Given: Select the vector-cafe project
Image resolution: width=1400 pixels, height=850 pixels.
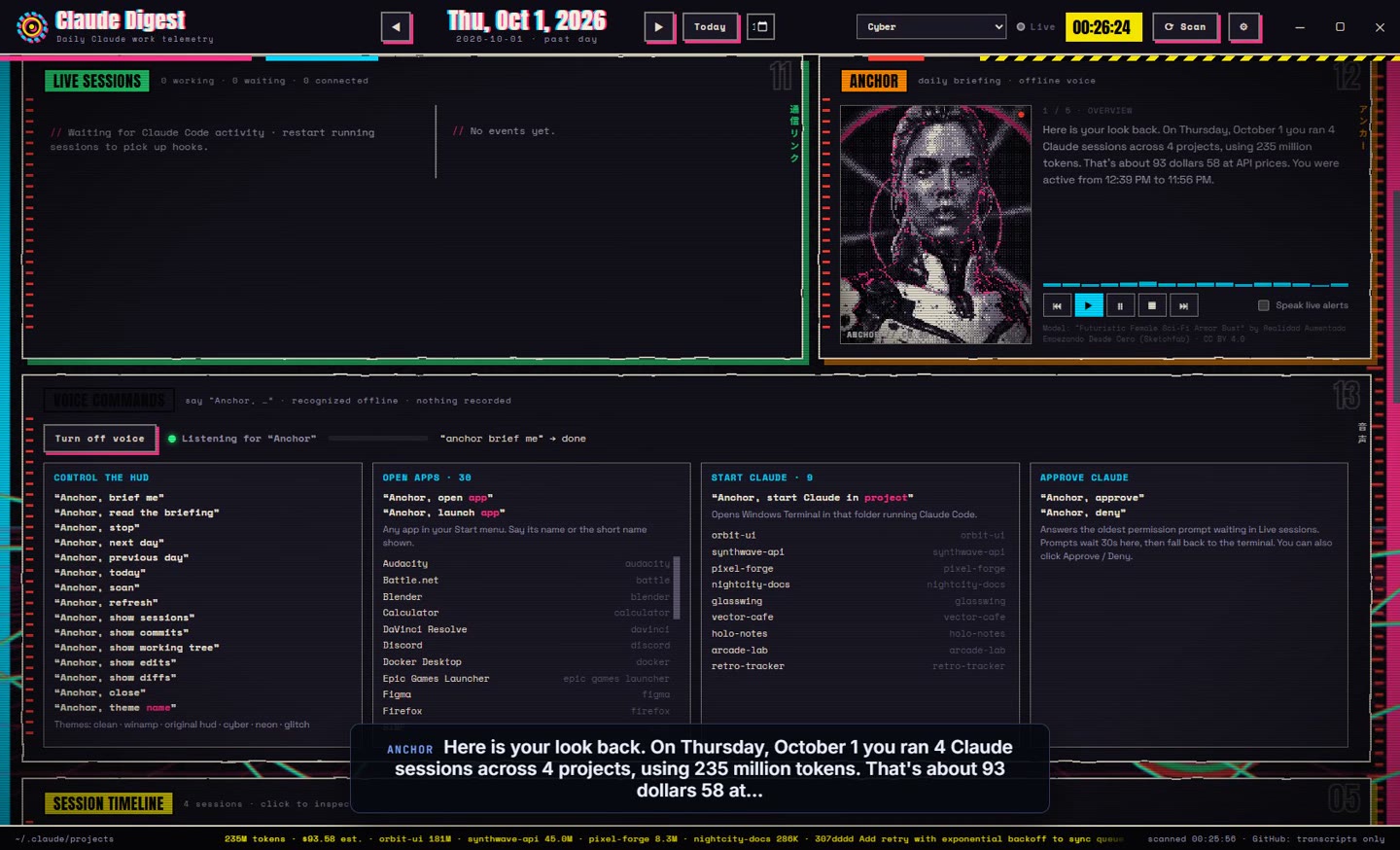Looking at the screenshot, I should (858, 618).
